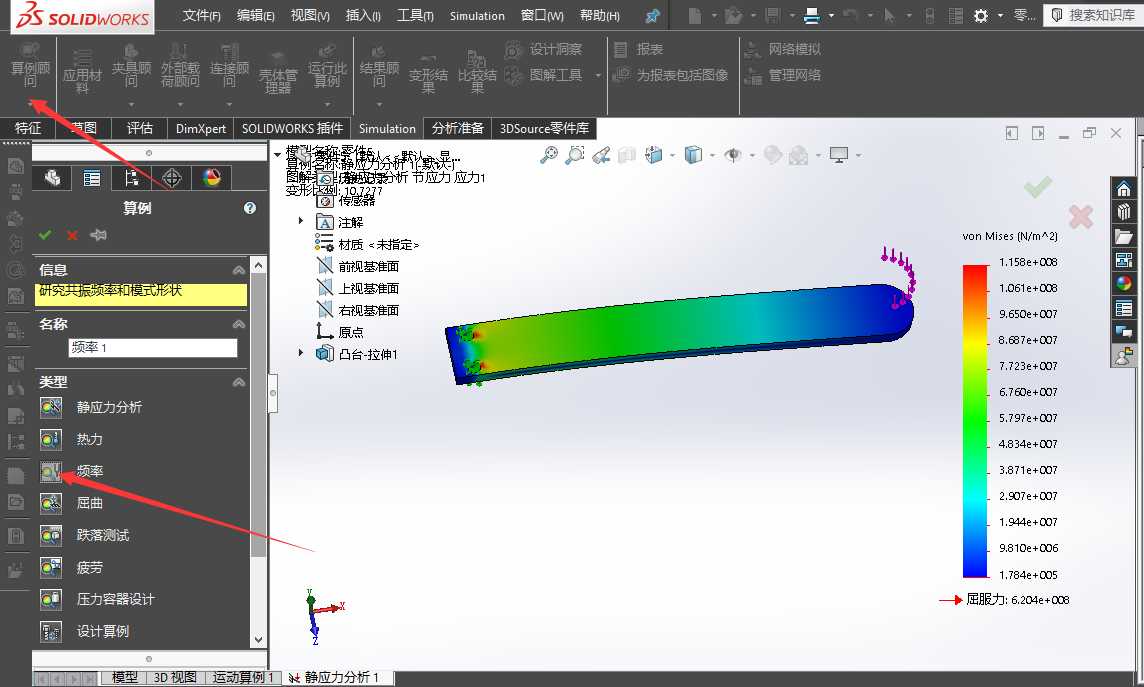
Task: Click the 搜索知识库 search field
Action: coord(1094,15)
